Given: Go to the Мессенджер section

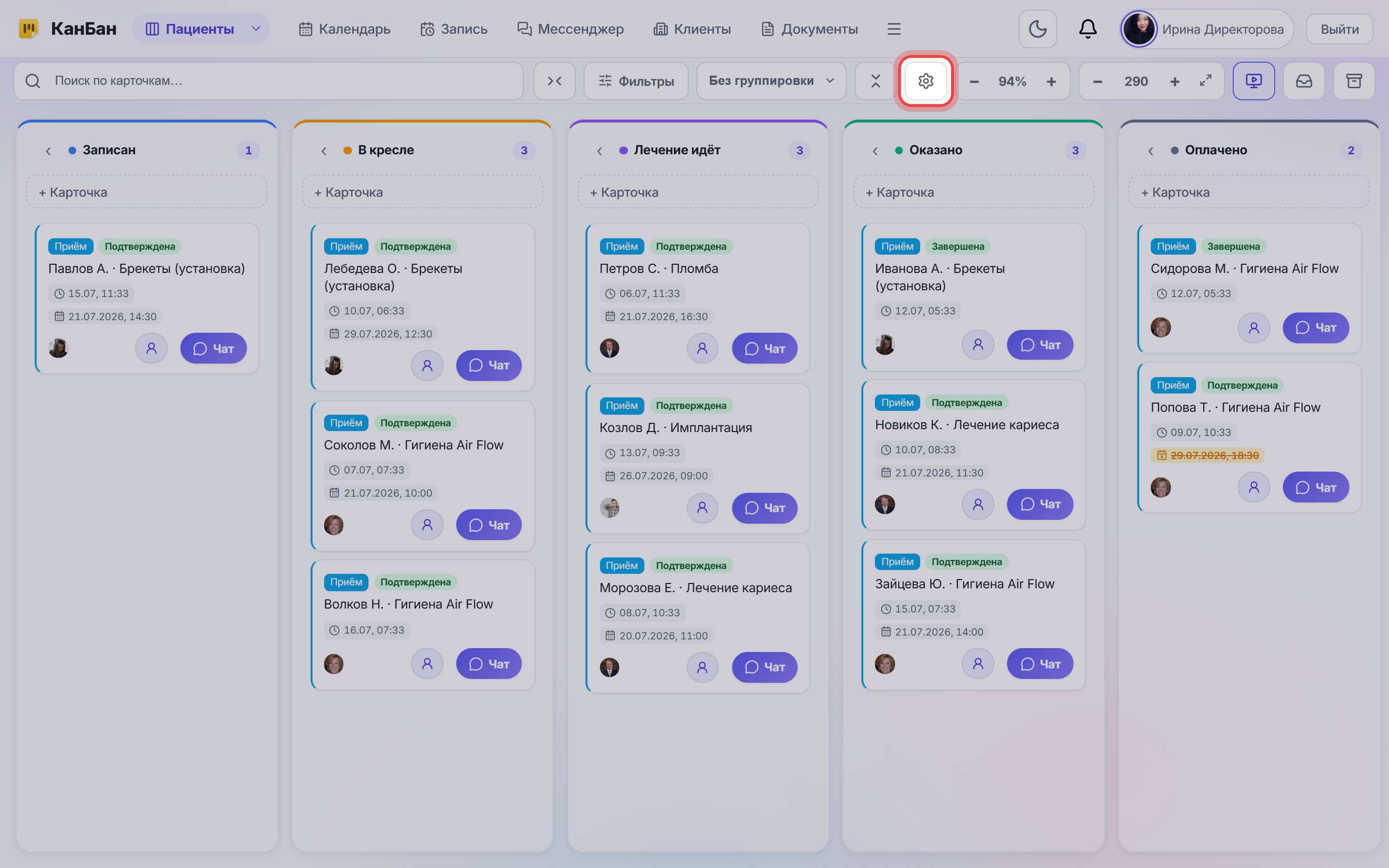Looking at the screenshot, I should tap(571, 29).
